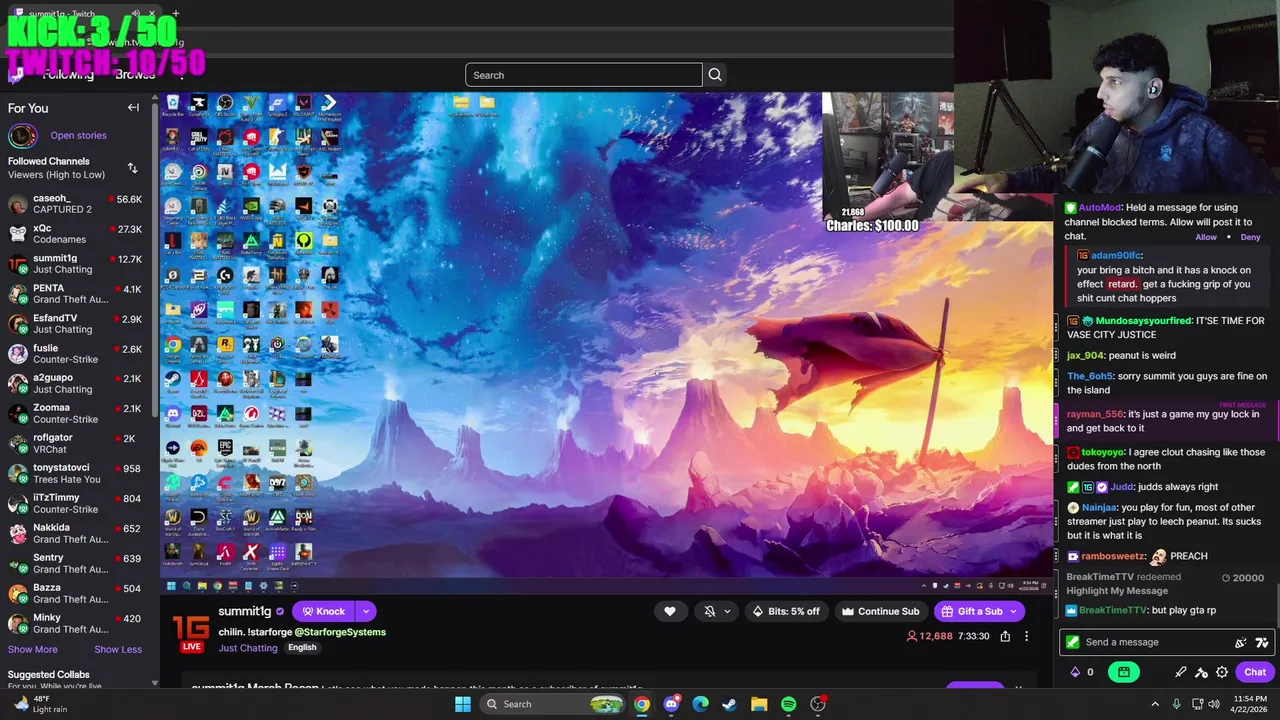
Task: Open caseoh_ channel in sidebar
Action: [x=77, y=204]
